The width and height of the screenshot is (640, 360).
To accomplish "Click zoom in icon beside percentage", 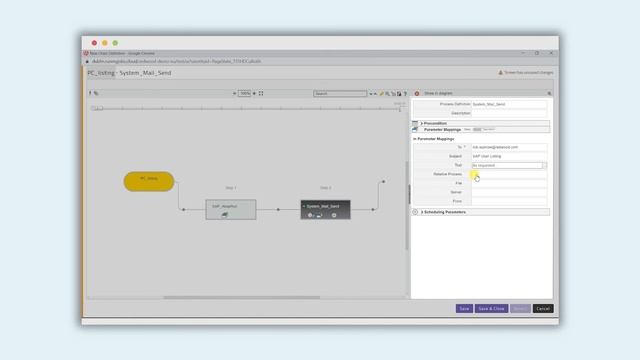I will [x=254, y=93].
